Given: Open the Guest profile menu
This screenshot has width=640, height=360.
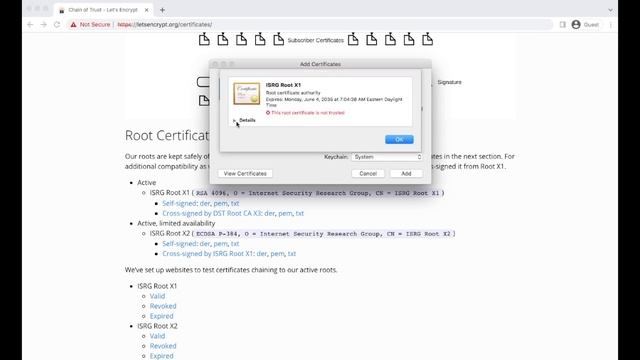Looking at the screenshot, I should coord(585,24).
